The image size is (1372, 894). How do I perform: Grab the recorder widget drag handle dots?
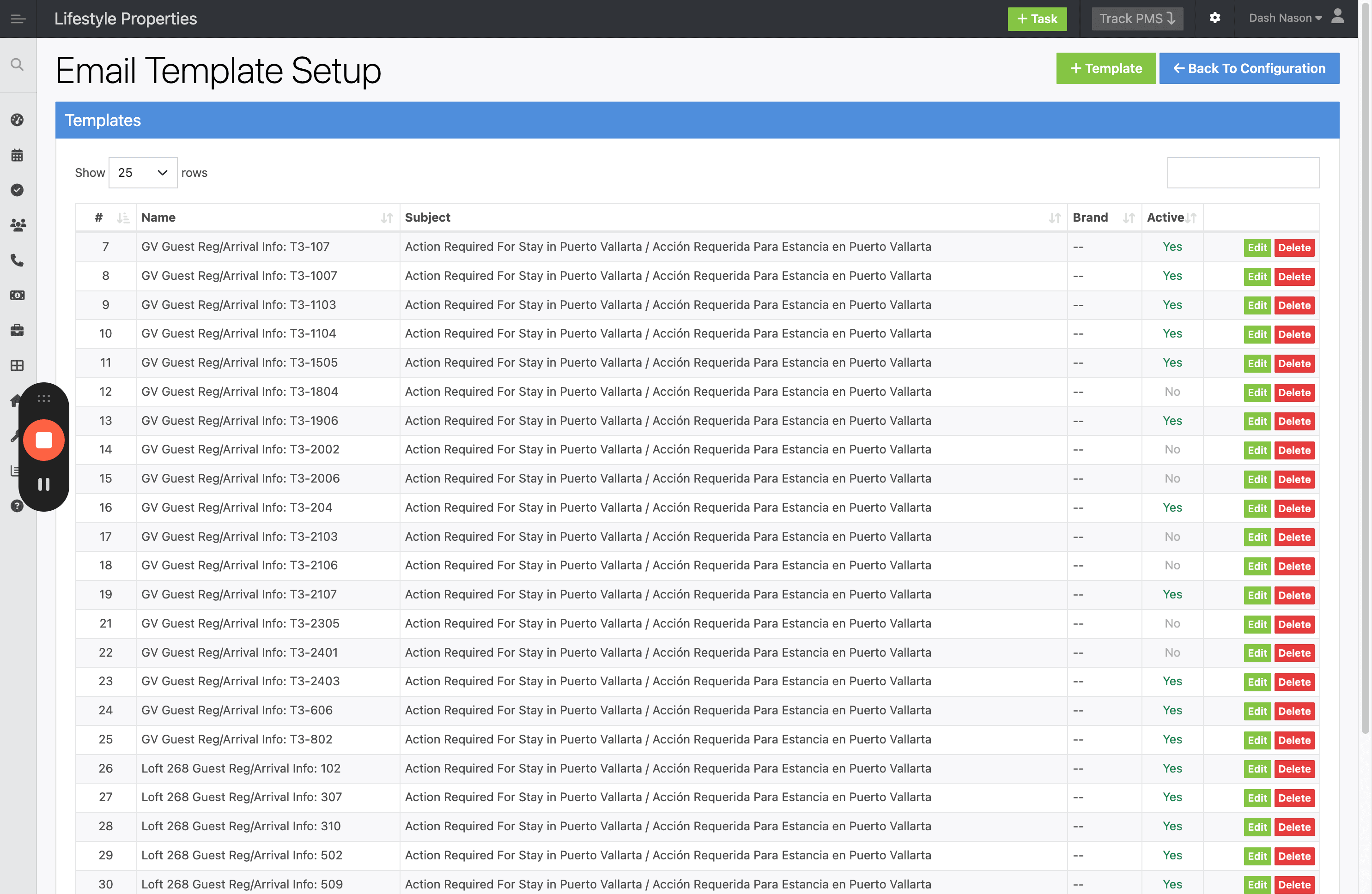44,399
